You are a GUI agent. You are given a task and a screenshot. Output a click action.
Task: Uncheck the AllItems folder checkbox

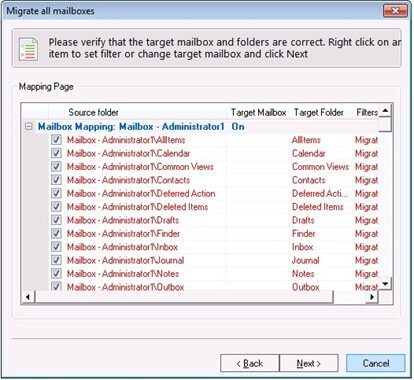pyautogui.click(x=56, y=140)
